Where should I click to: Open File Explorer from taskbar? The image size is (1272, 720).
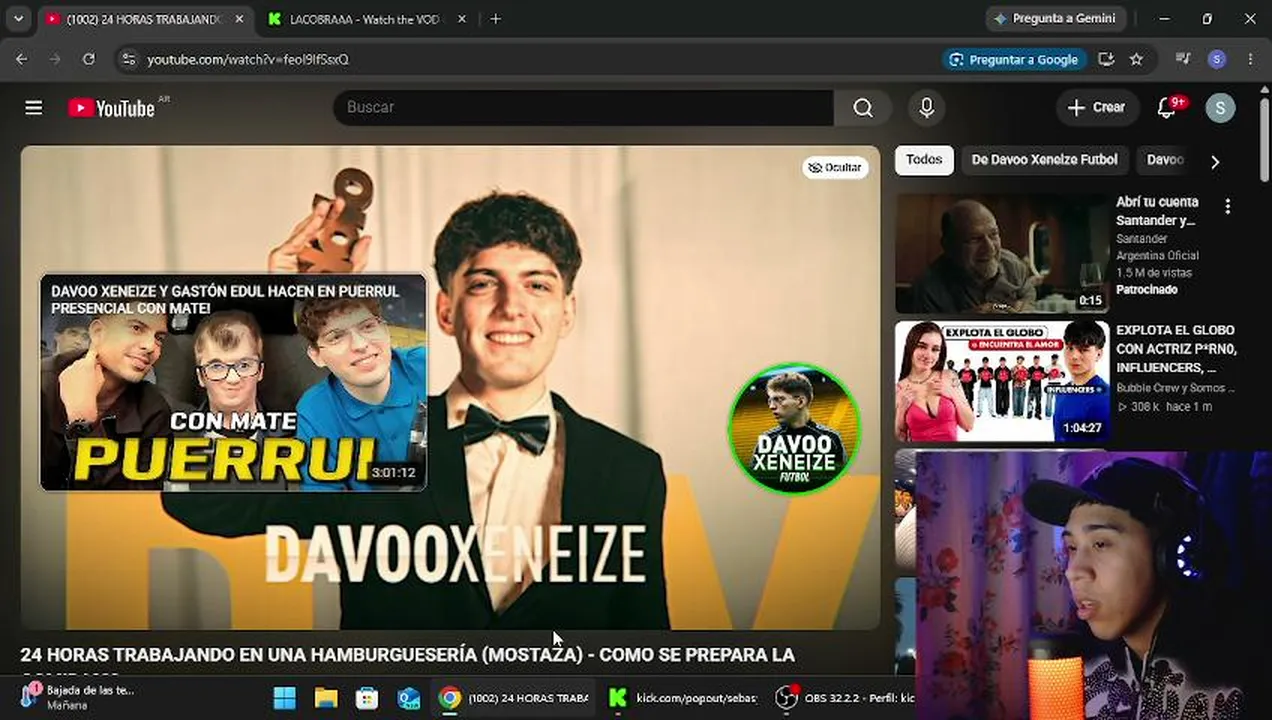point(326,697)
